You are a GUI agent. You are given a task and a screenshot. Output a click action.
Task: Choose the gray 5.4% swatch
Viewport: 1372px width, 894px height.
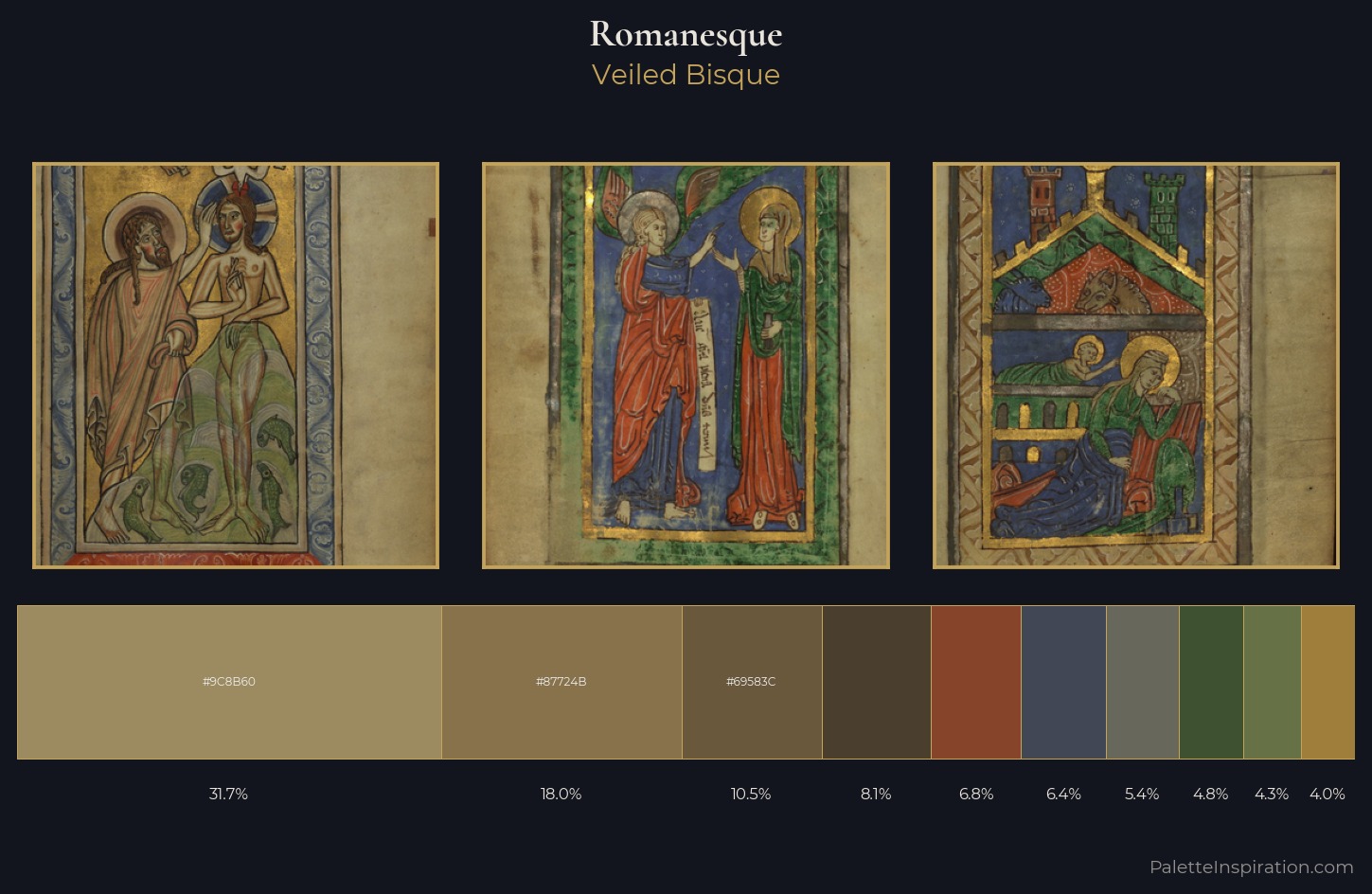click(1143, 682)
